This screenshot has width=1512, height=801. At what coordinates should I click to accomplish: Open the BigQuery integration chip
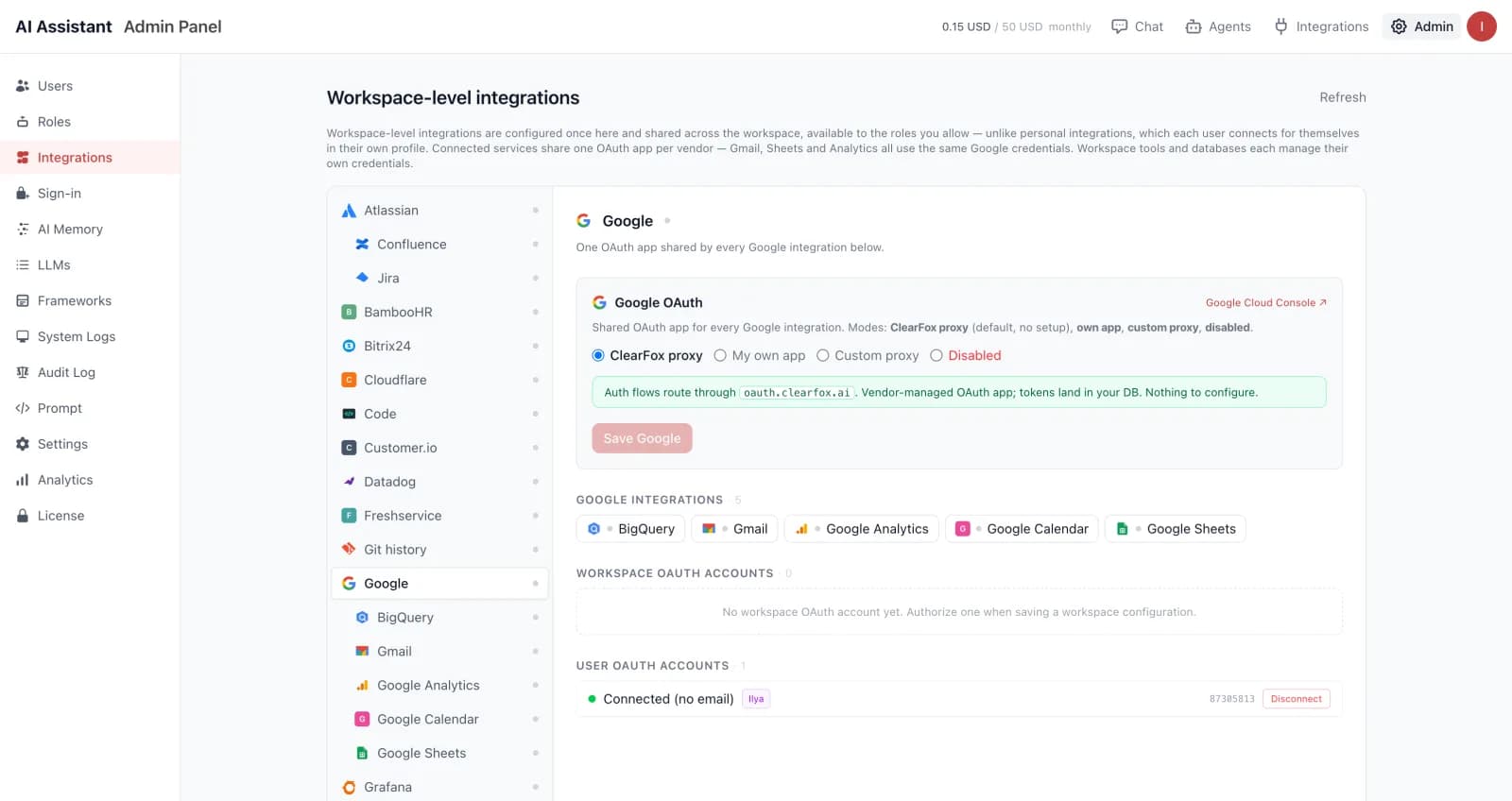coord(631,529)
